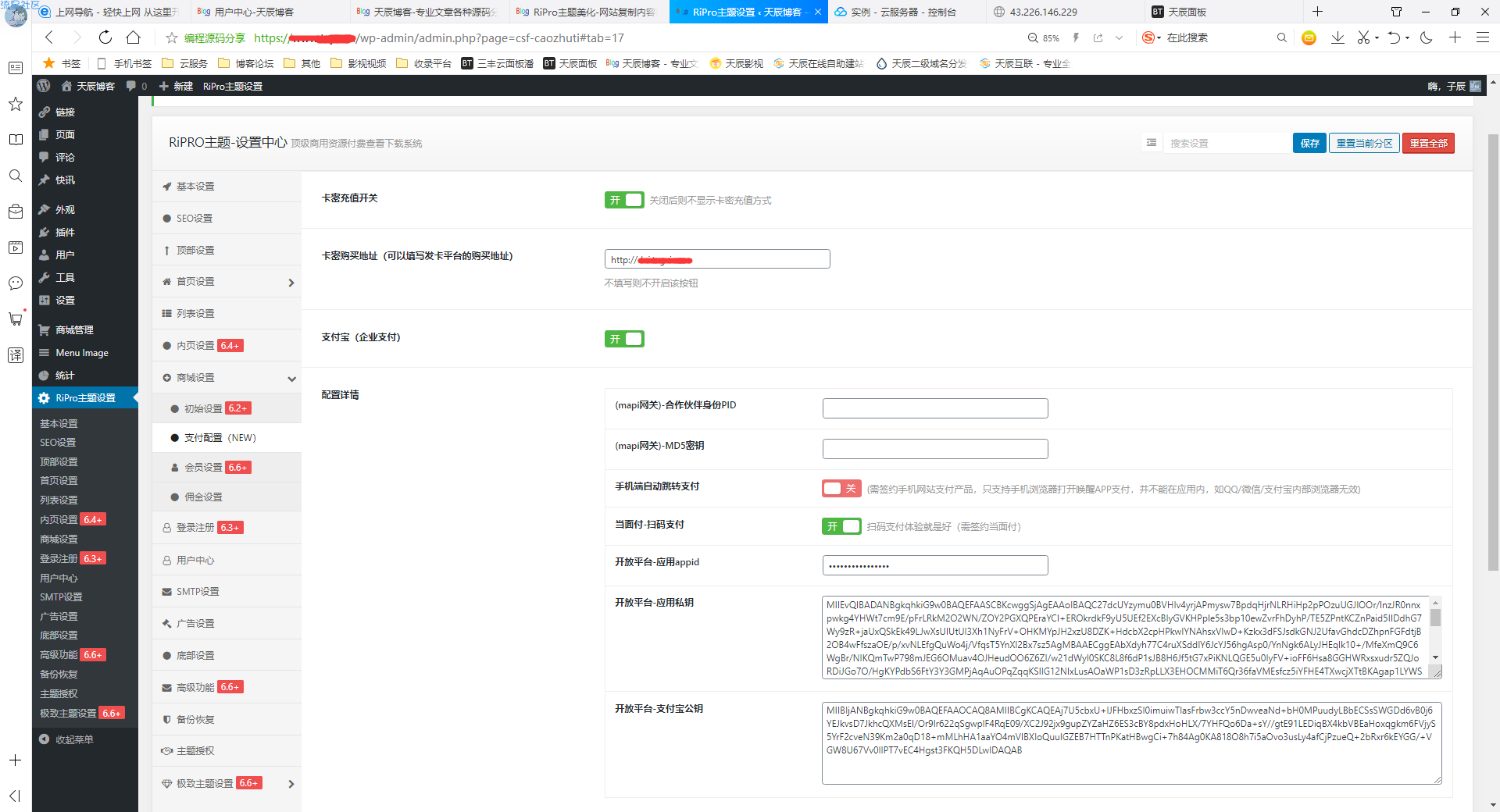Open 会员设置 section

227,467
